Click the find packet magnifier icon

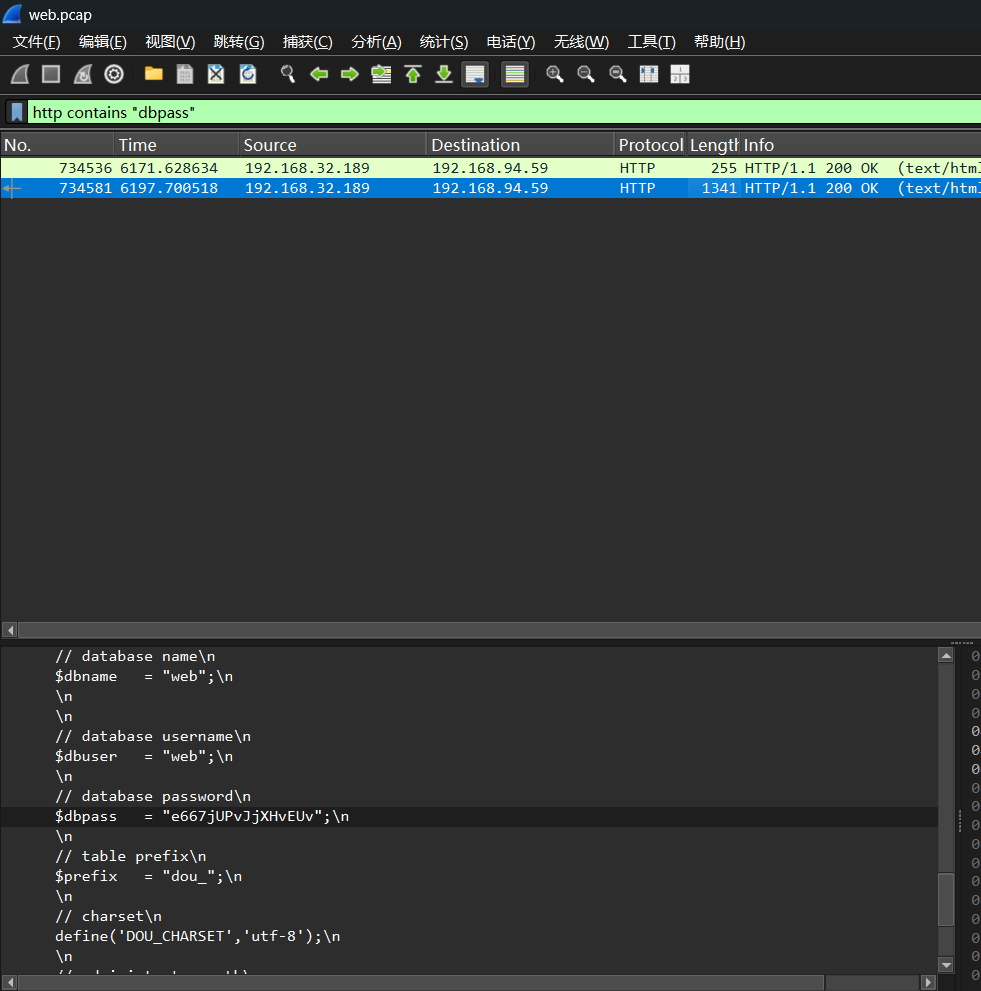pyautogui.click(x=288, y=74)
